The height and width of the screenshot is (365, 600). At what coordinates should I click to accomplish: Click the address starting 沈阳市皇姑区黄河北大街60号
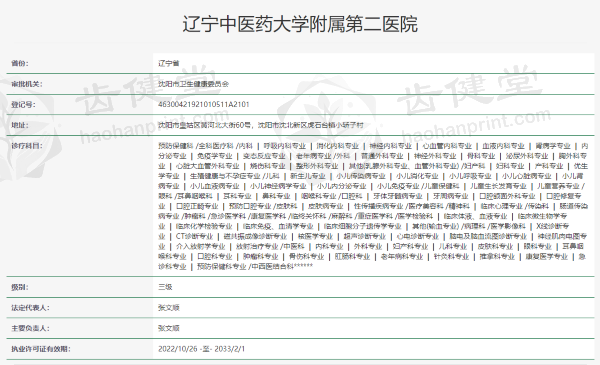[x=261, y=125]
